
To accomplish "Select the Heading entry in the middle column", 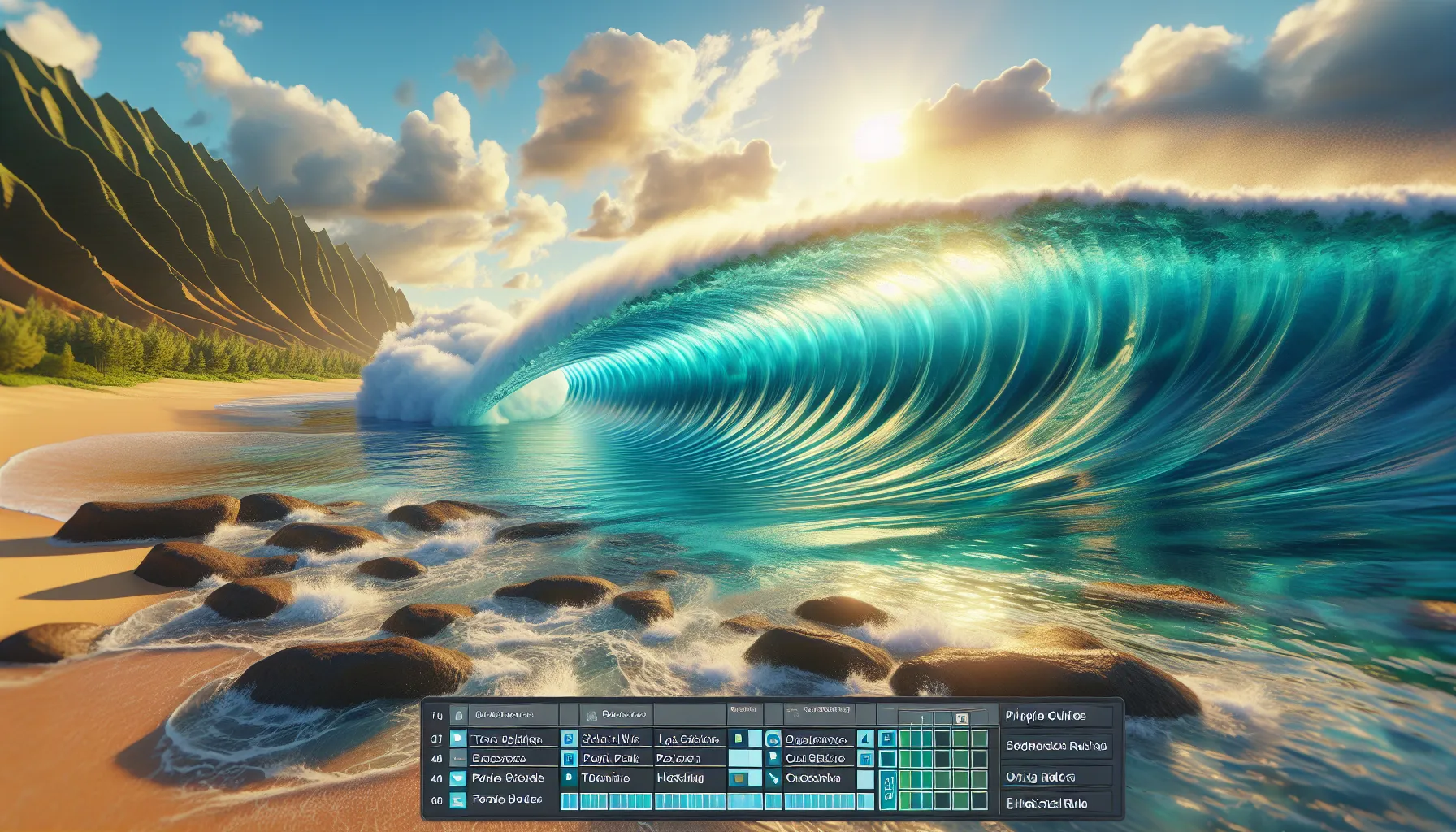I will coord(681,779).
